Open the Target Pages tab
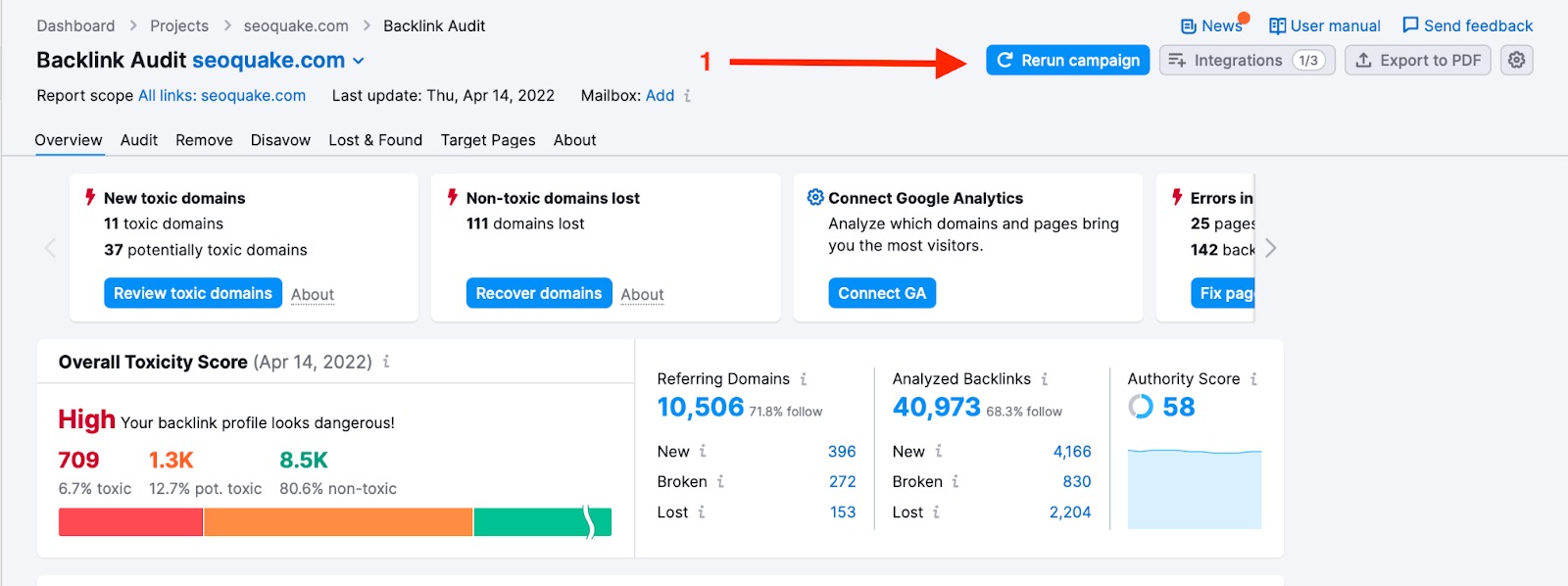This screenshot has width=1568, height=586. pyautogui.click(x=488, y=140)
